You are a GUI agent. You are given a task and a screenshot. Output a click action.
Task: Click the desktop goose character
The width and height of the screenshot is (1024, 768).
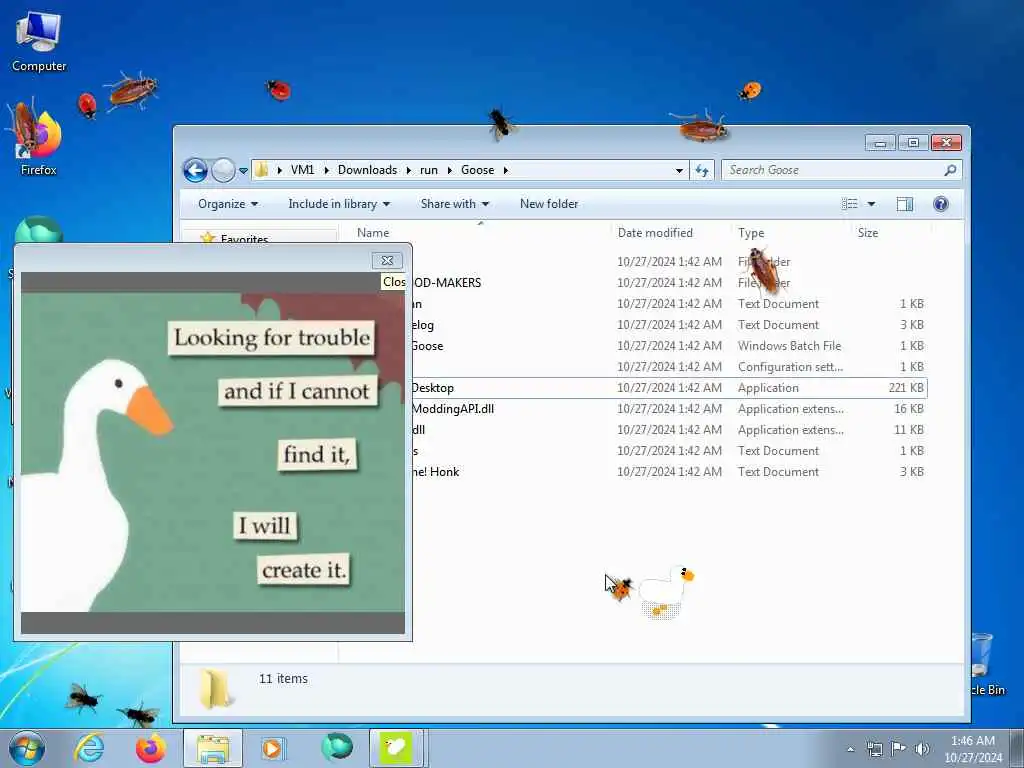pyautogui.click(x=666, y=590)
